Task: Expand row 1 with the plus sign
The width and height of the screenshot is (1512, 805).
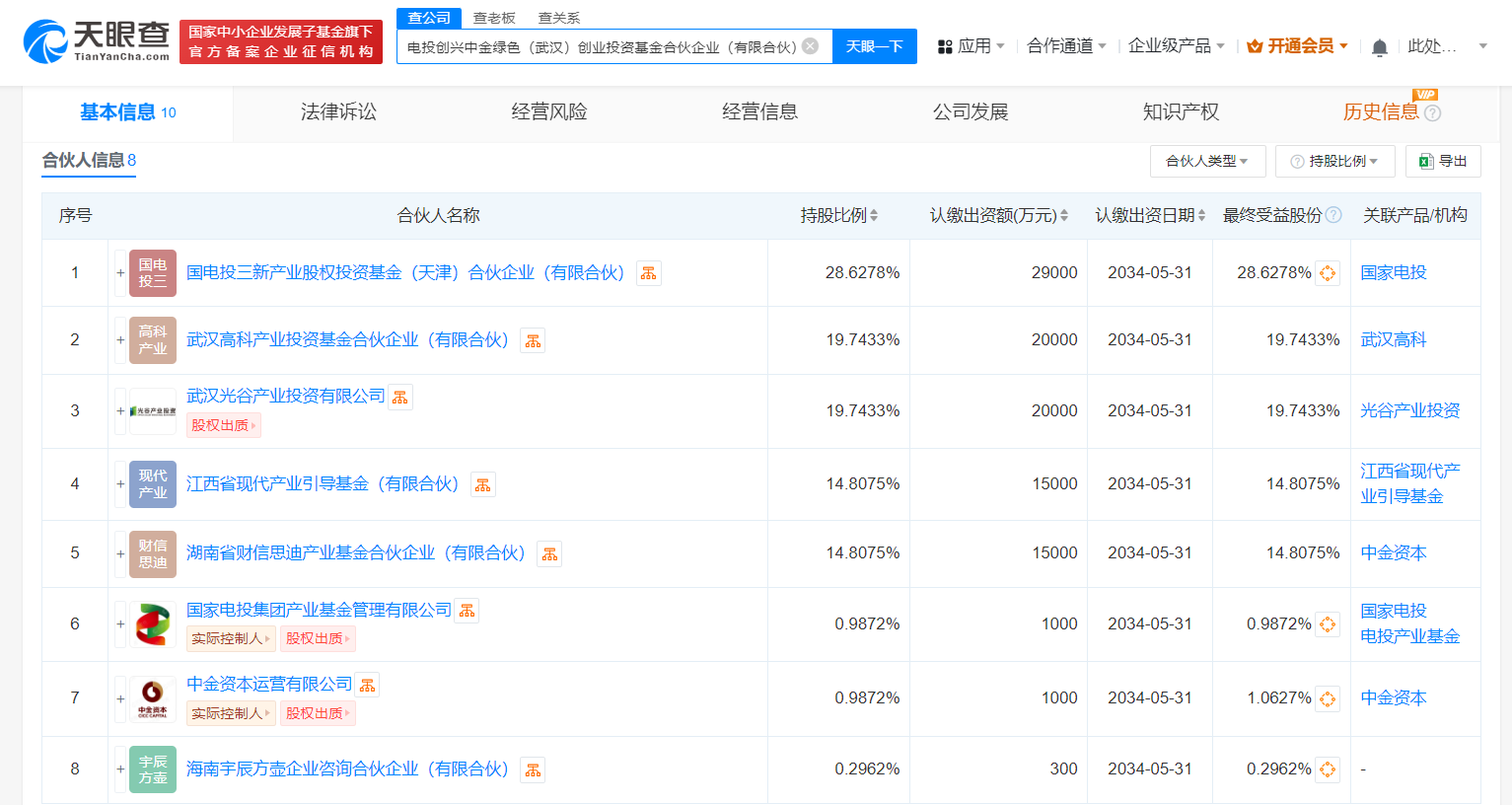Action: [118, 273]
